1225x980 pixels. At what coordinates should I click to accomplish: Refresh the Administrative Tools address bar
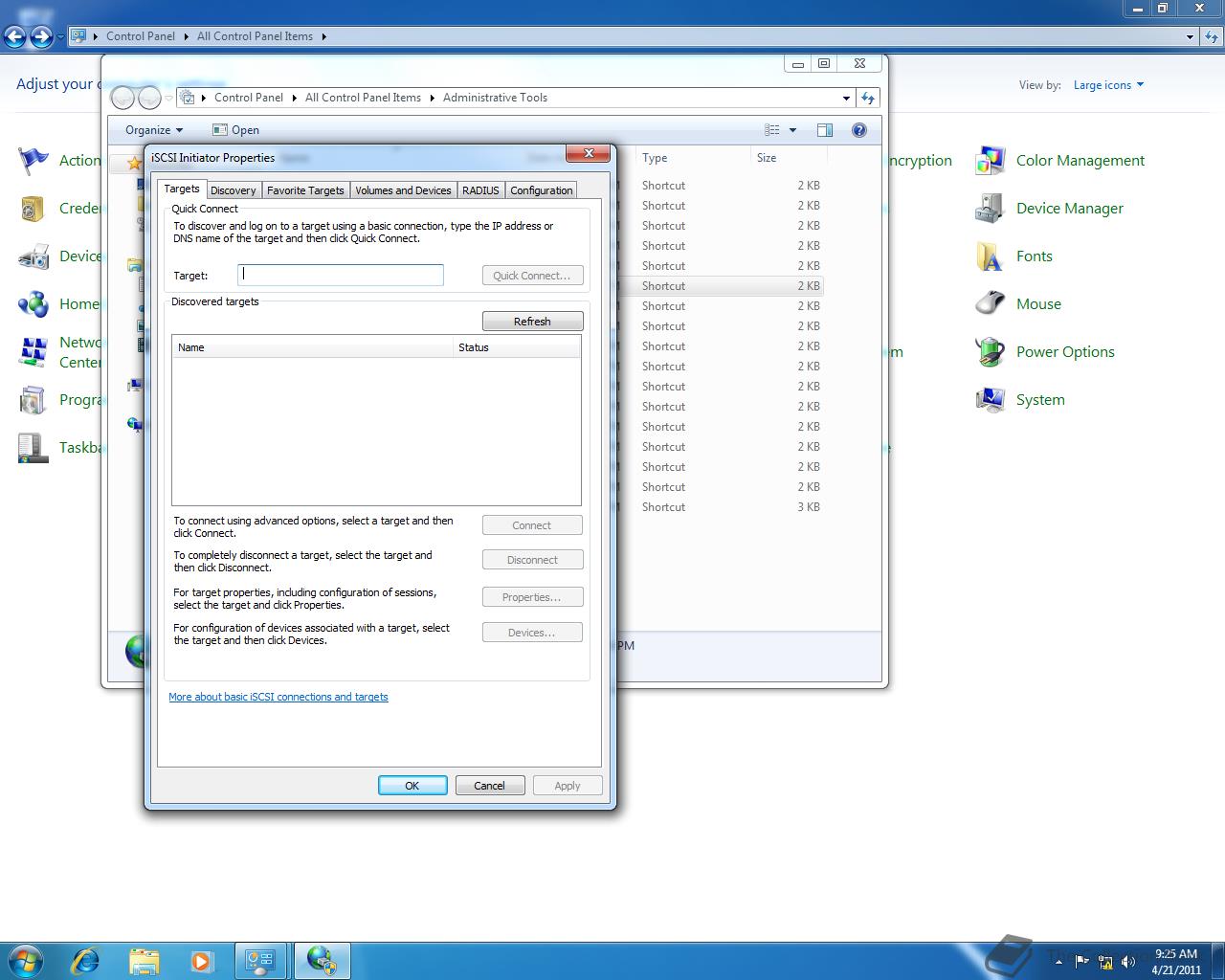tap(868, 98)
